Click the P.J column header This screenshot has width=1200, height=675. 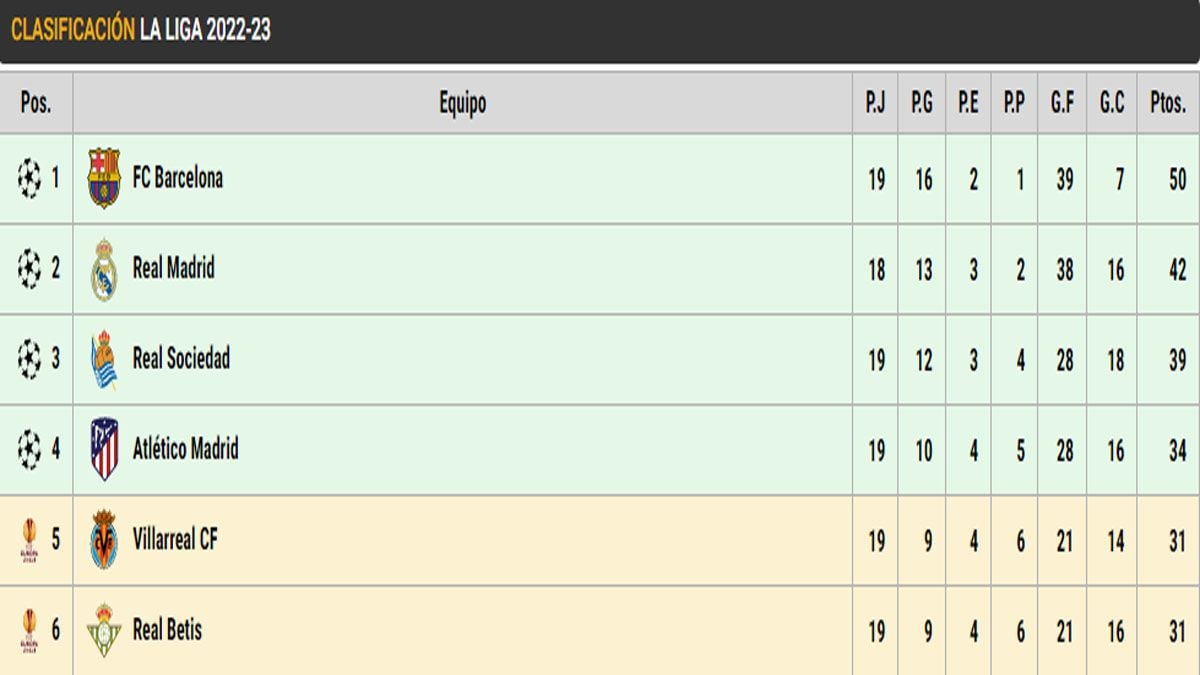tap(875, 102)
